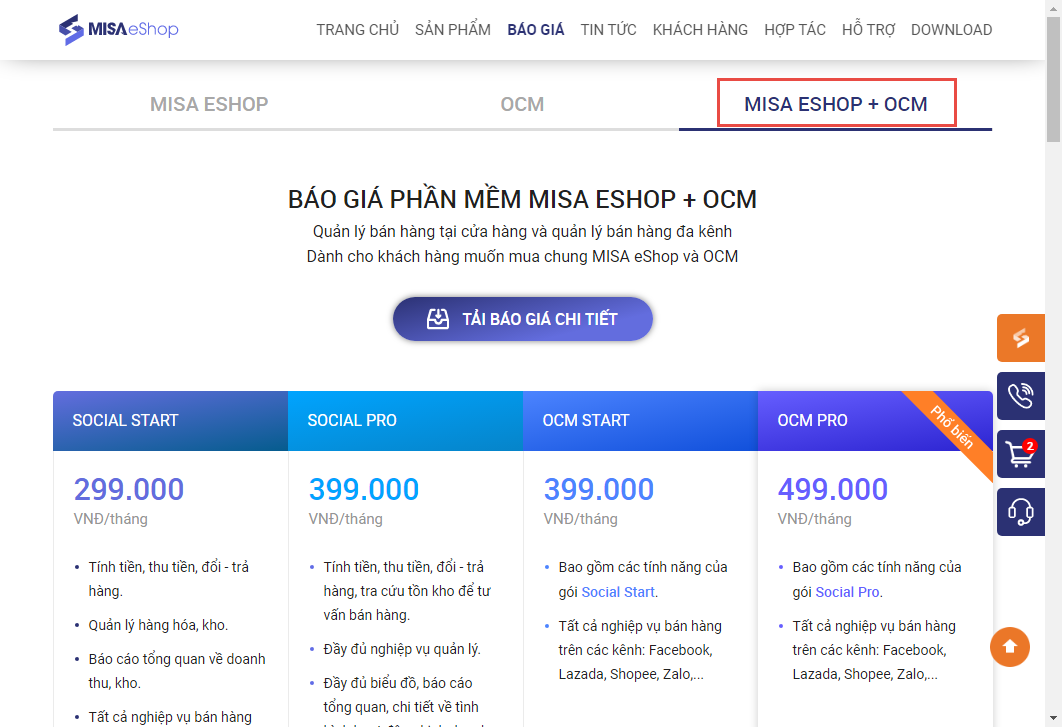This screenshot has width=1062, height=727.
Task: Click the headset support icon
Action: click(1021, 512)
